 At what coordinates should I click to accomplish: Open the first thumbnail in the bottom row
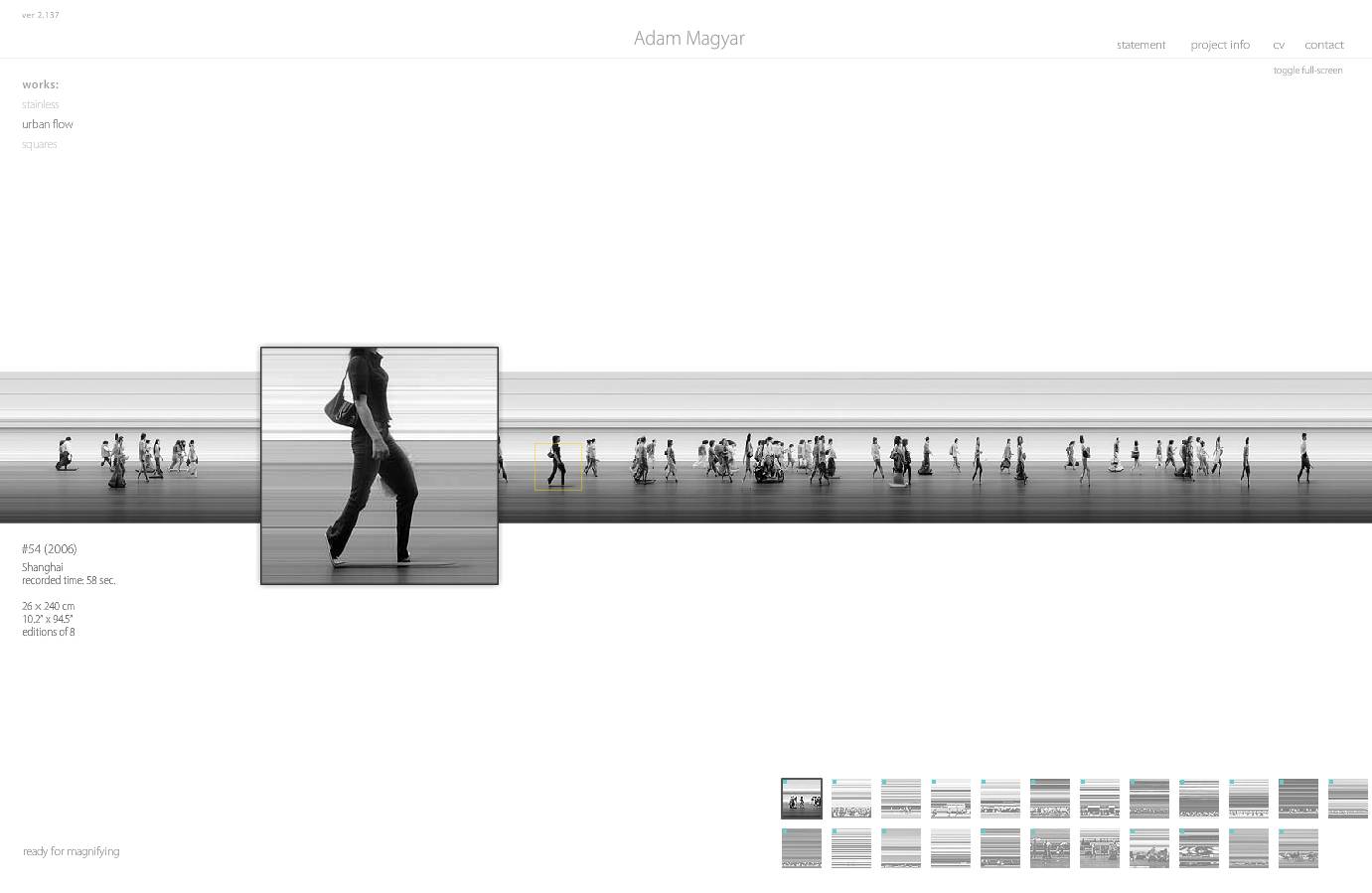coord(802,848)
